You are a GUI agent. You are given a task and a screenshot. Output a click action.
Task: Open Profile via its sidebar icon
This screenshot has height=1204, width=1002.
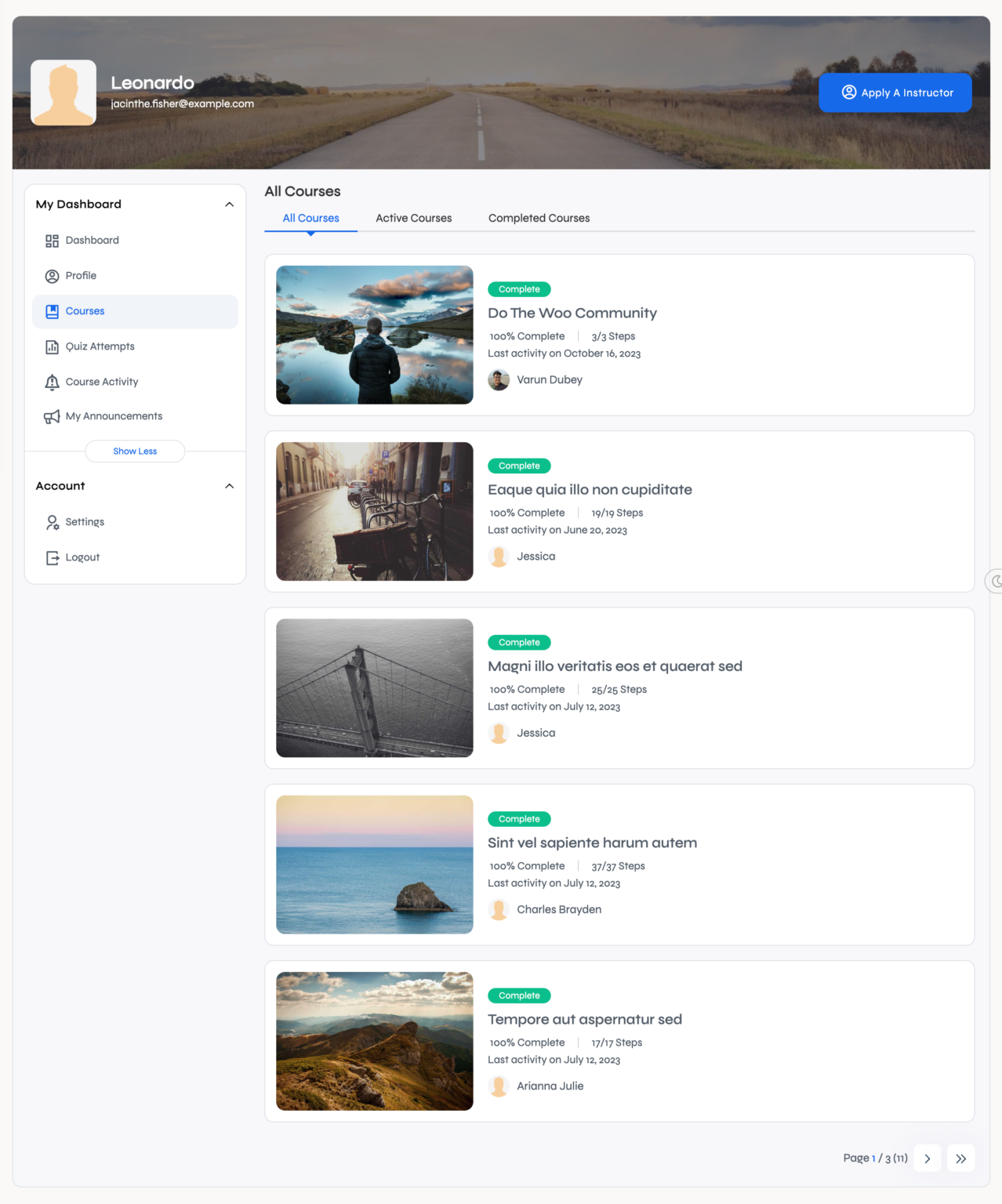[x=52, y=276]
